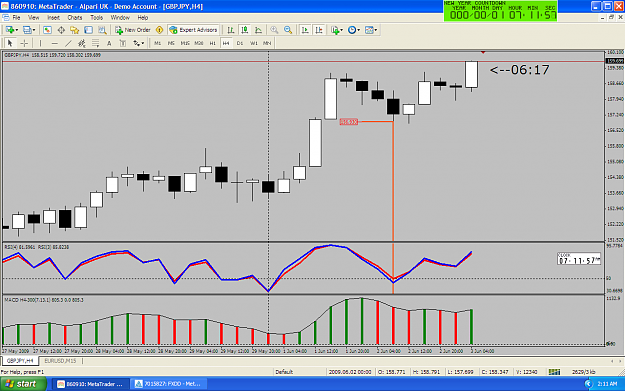
Task: Switch to 860910: MetaTrader taskbar button
Action: point(92,384)
